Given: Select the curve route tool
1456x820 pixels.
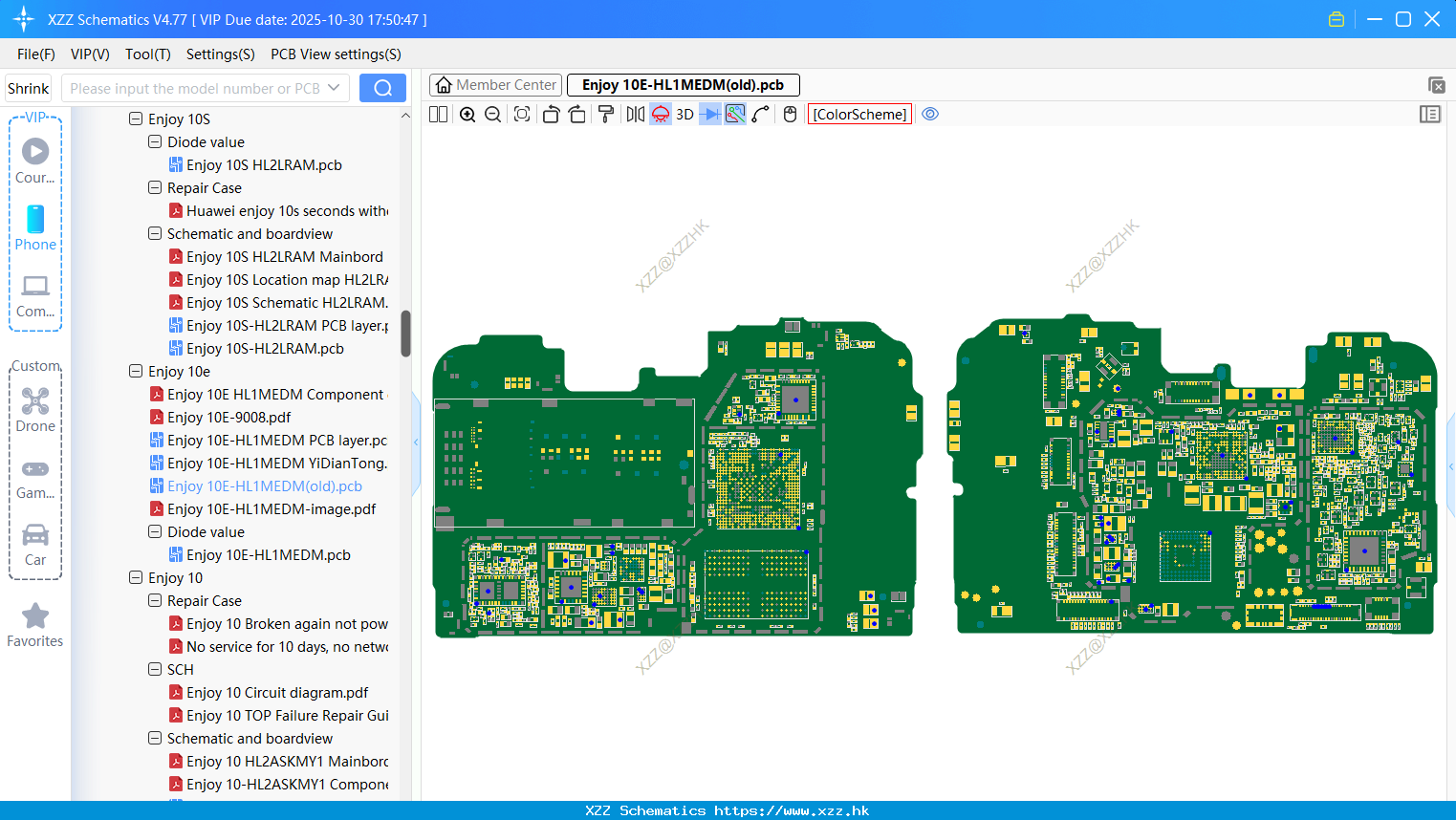Looking at the screenshot, I should tap(761, 114).
